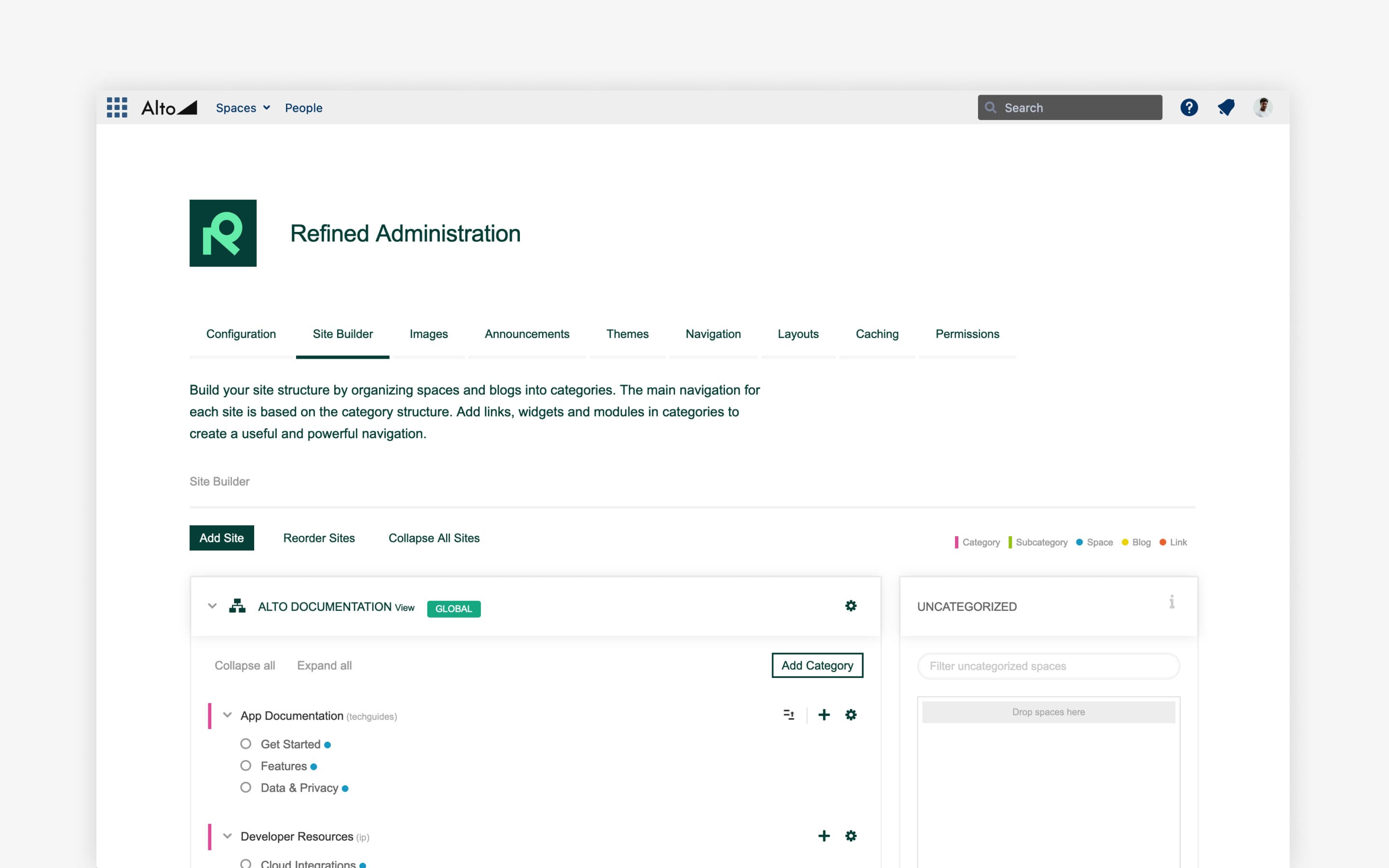
Task: Open Developer Resources settings gear
Action: pyautogui.click(x=851, y=836)
